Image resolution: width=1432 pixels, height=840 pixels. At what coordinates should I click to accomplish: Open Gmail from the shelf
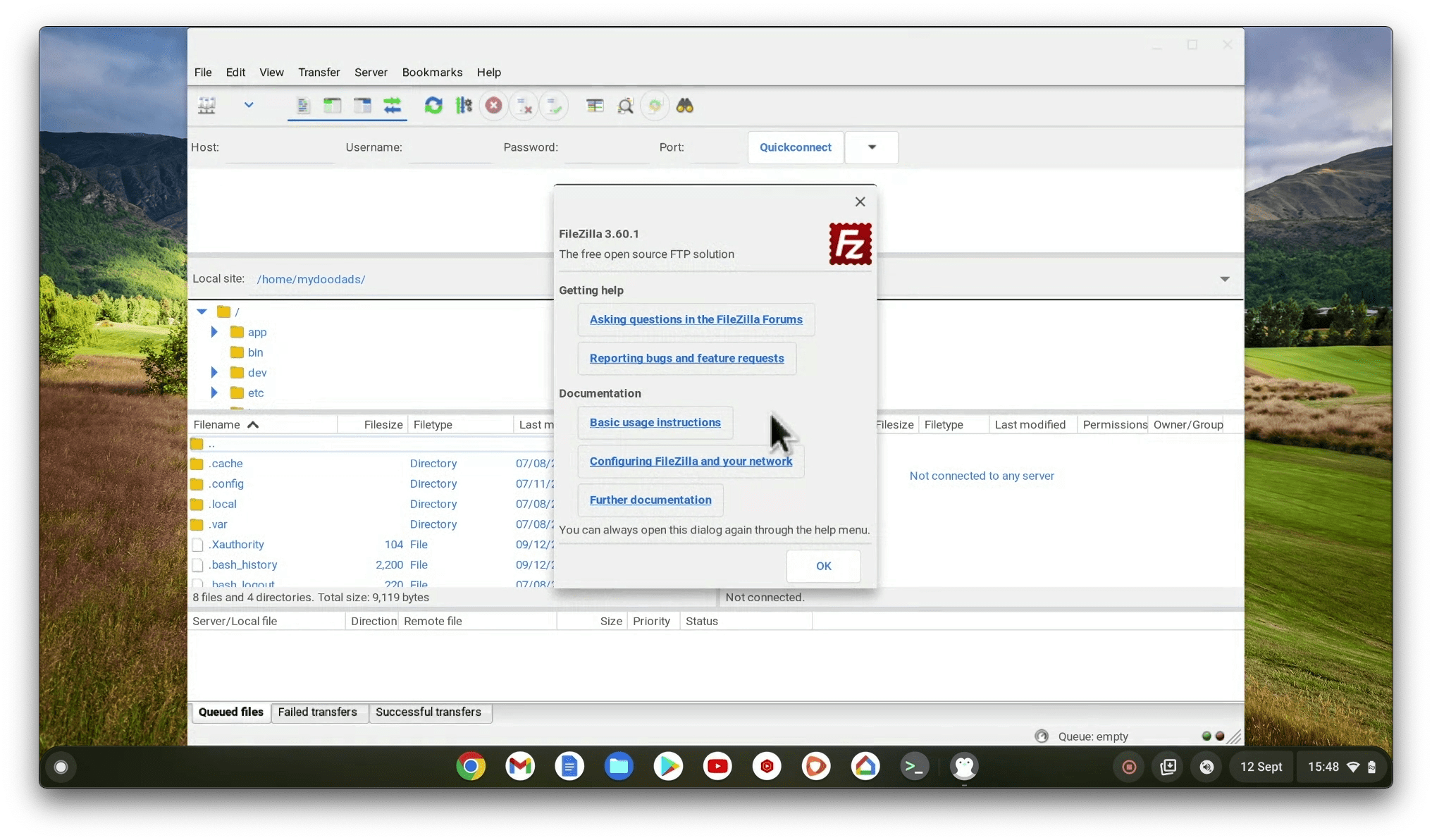click(520, 767)
